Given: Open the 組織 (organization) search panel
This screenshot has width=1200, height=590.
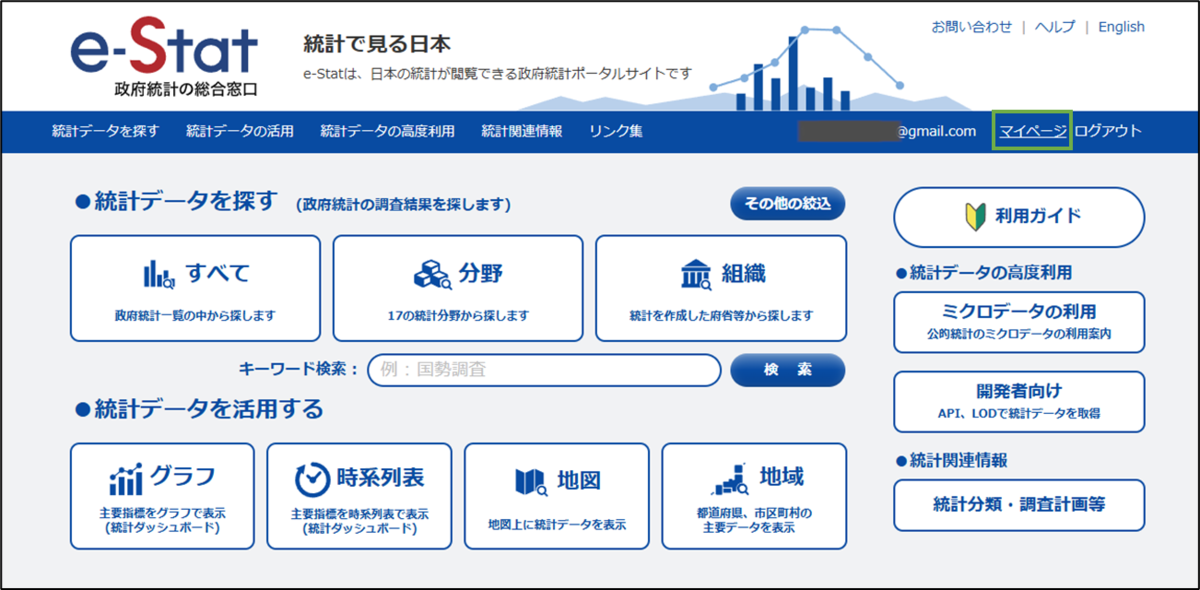Looking at the screenshot, I should [720, 287].
